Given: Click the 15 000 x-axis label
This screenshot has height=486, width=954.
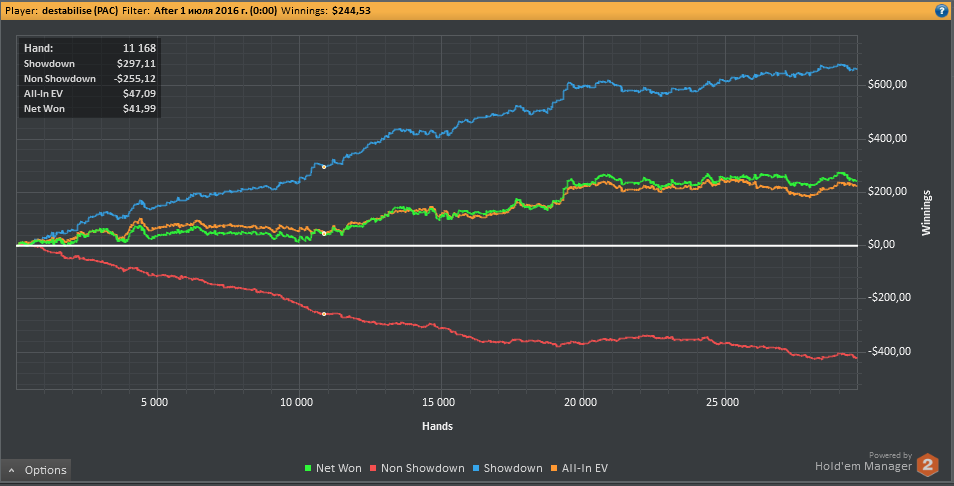Looking at the screenshot, I should pyautogui.click(x=440, y=402).
